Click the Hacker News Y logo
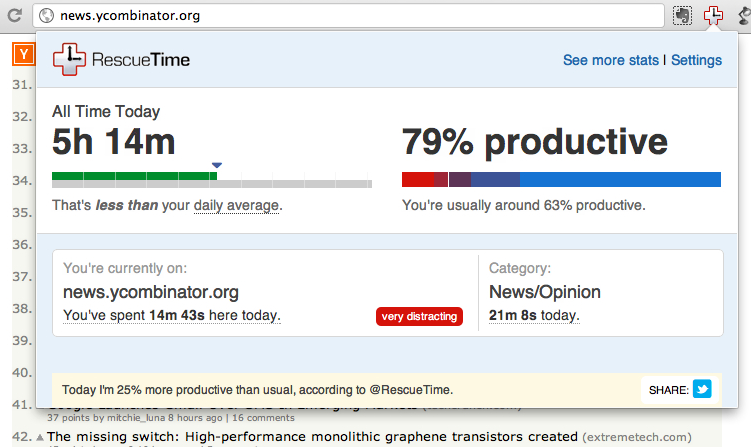 click(22, 54)
